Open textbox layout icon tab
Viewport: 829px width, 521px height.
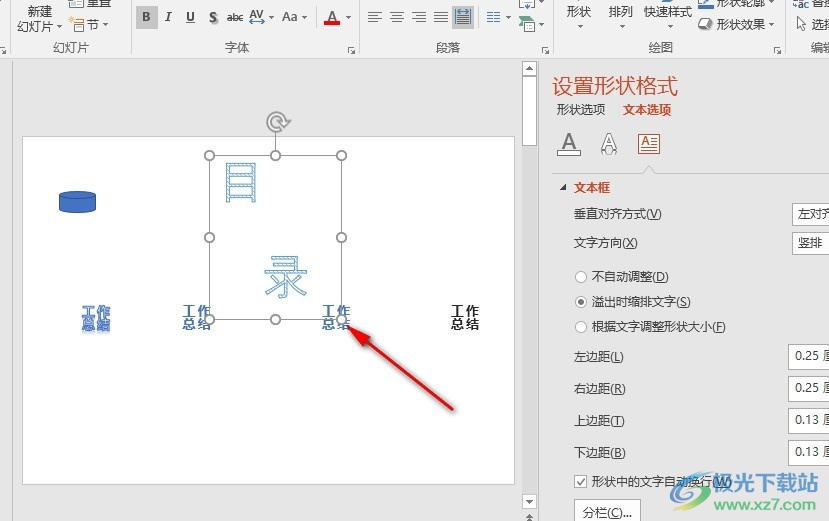[649, 144]
